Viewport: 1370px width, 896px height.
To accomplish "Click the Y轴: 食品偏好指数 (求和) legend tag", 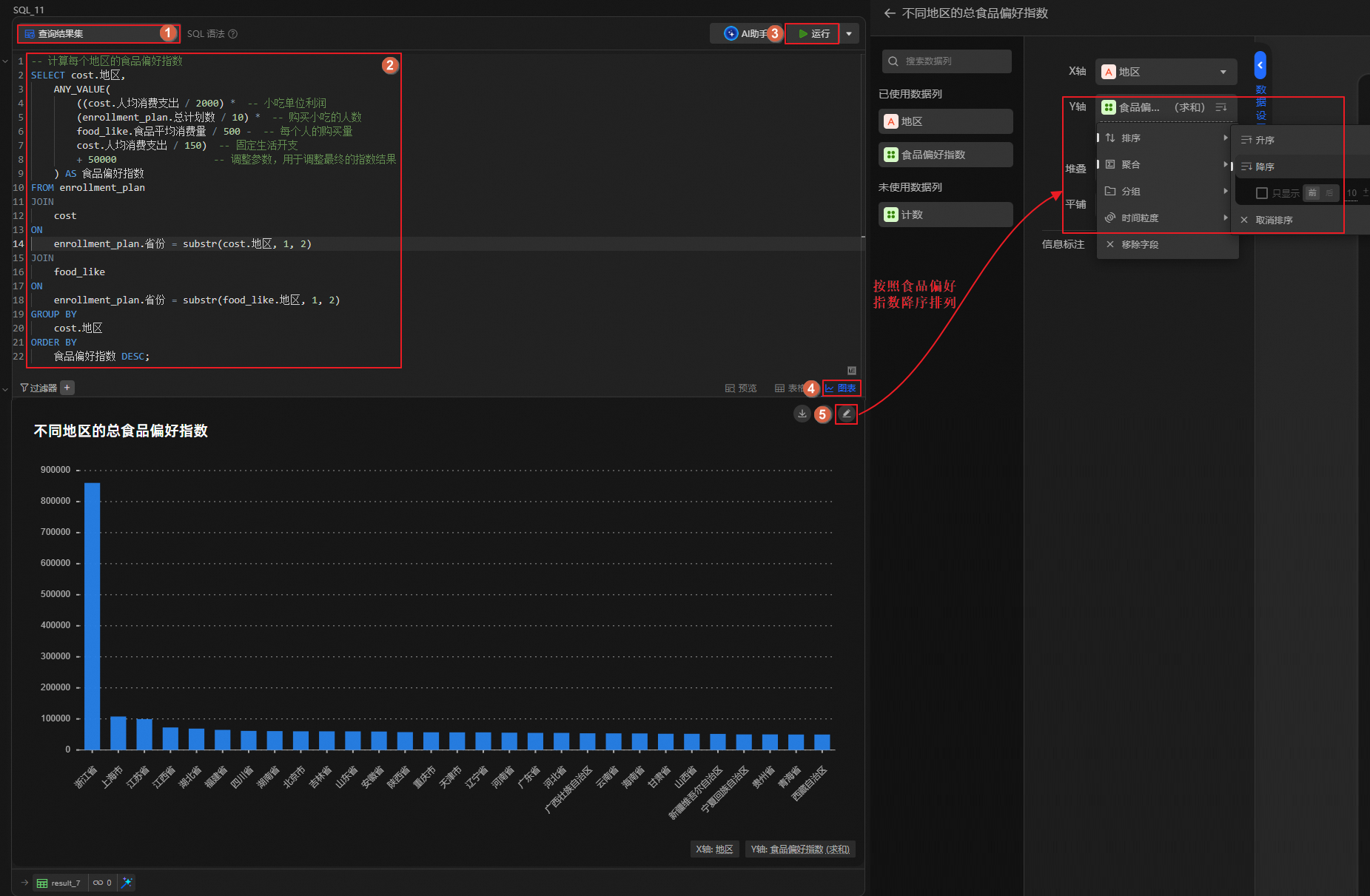I will click(x=800, y=849).
